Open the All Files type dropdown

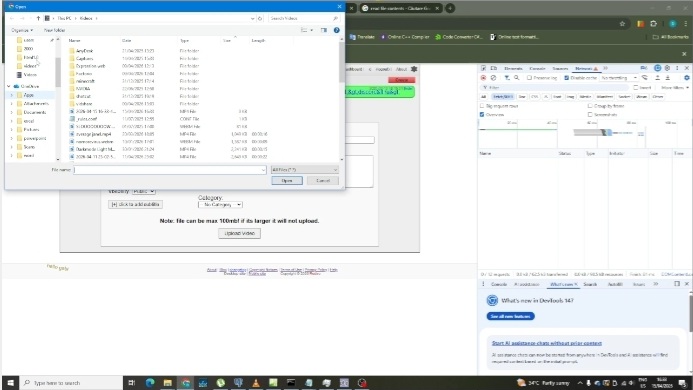click(305, 170)
